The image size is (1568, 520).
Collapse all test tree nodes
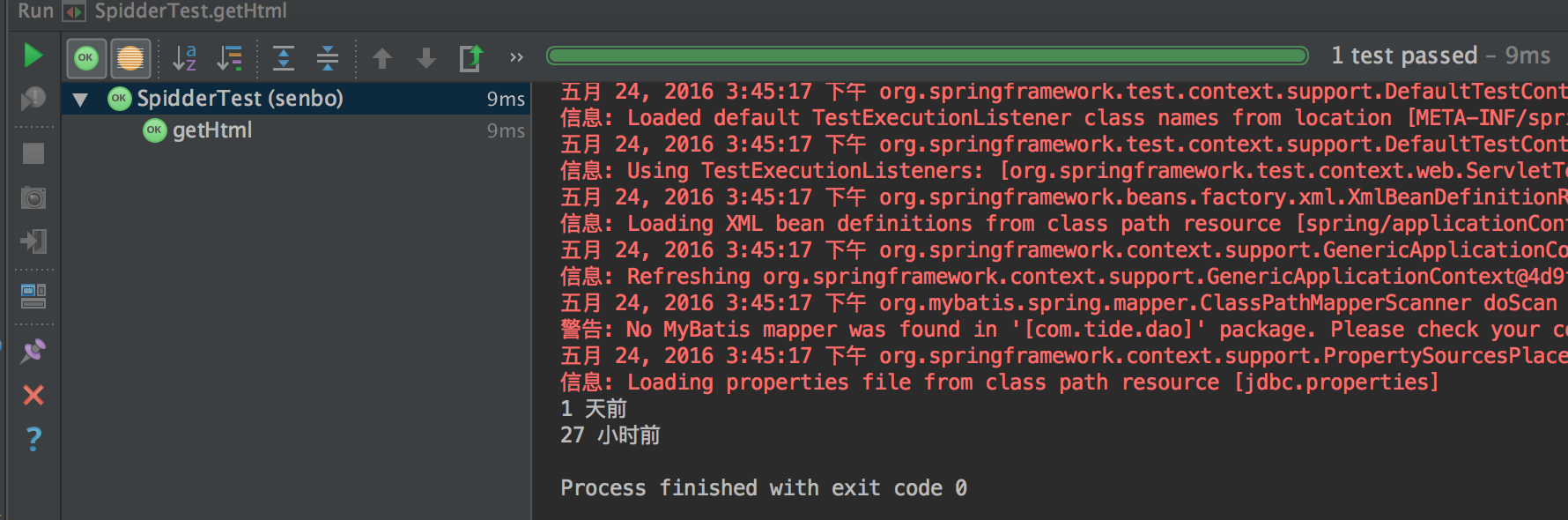(328, 58)
